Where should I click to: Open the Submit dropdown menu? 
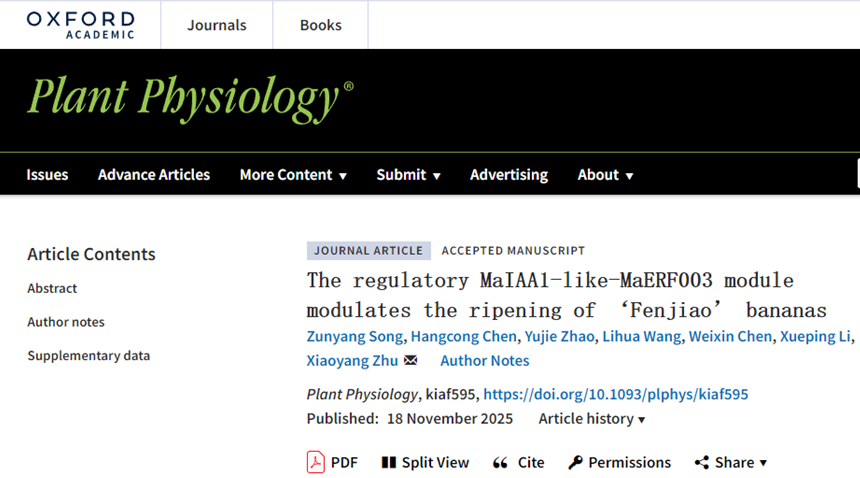[x=408, y=175]
